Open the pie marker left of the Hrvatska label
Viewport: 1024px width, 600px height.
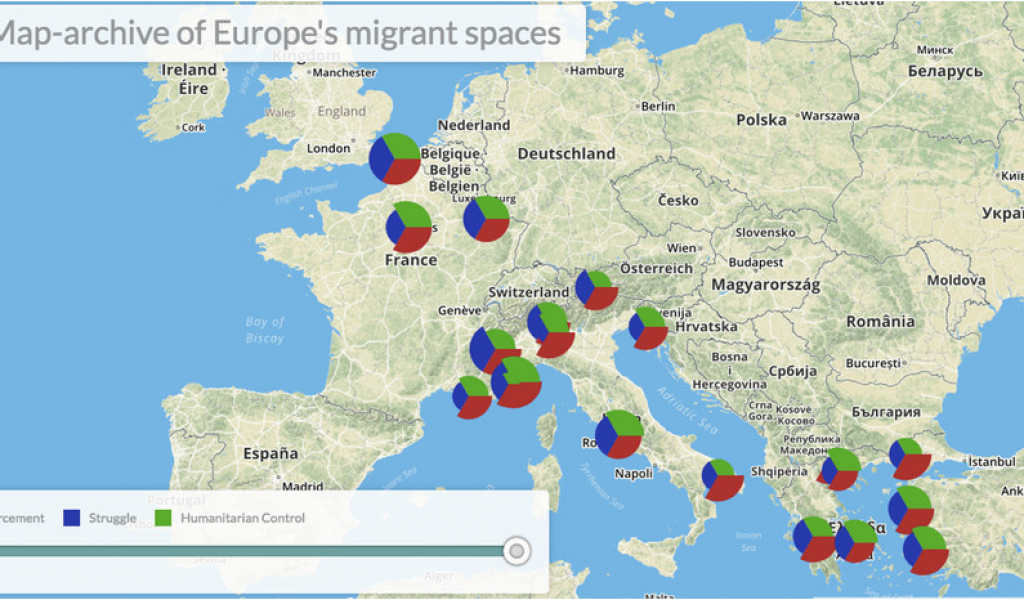648,328
